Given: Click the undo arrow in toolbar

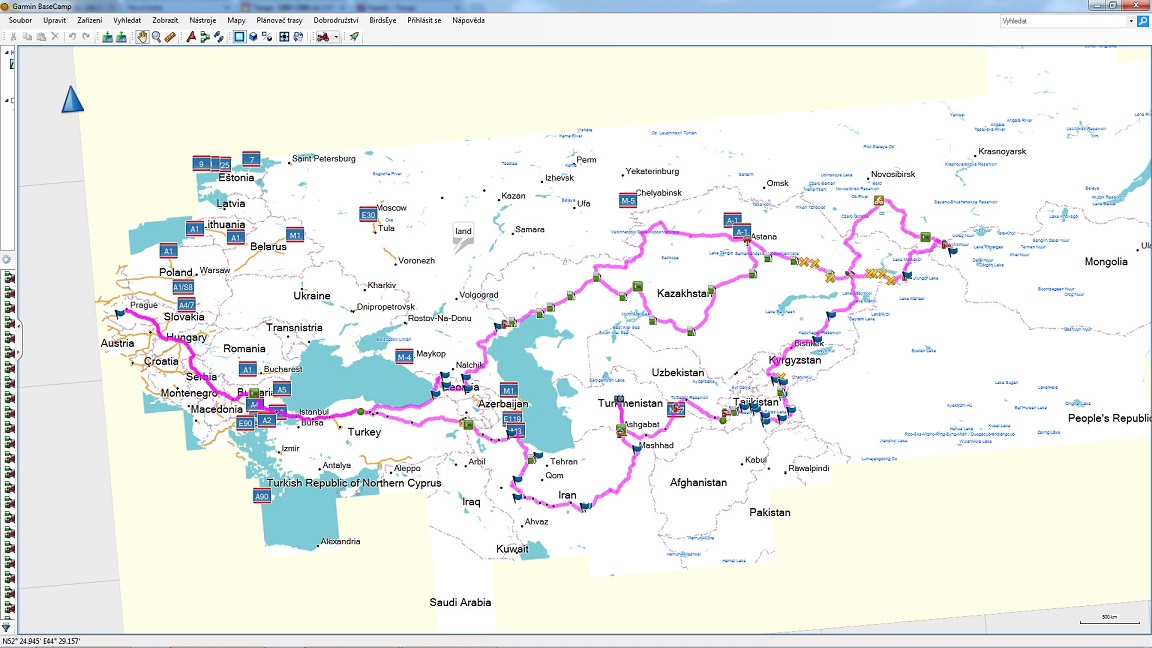Looking at the screenshot, I should [72, 37].
